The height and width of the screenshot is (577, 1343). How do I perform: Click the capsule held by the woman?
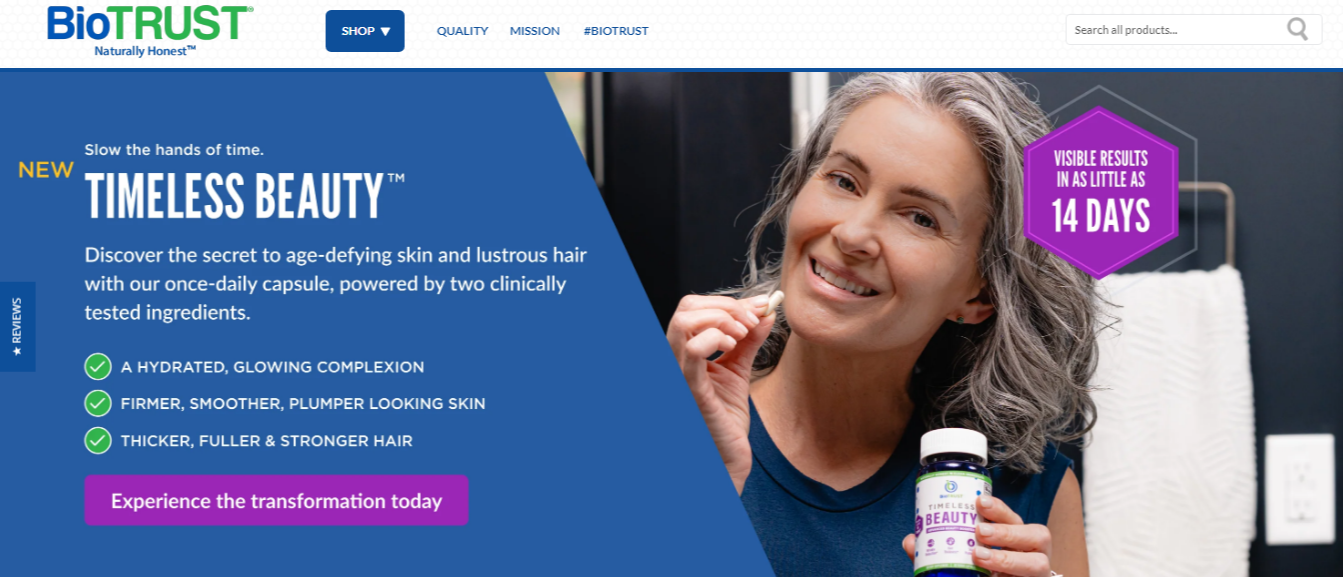coord(765,305)
